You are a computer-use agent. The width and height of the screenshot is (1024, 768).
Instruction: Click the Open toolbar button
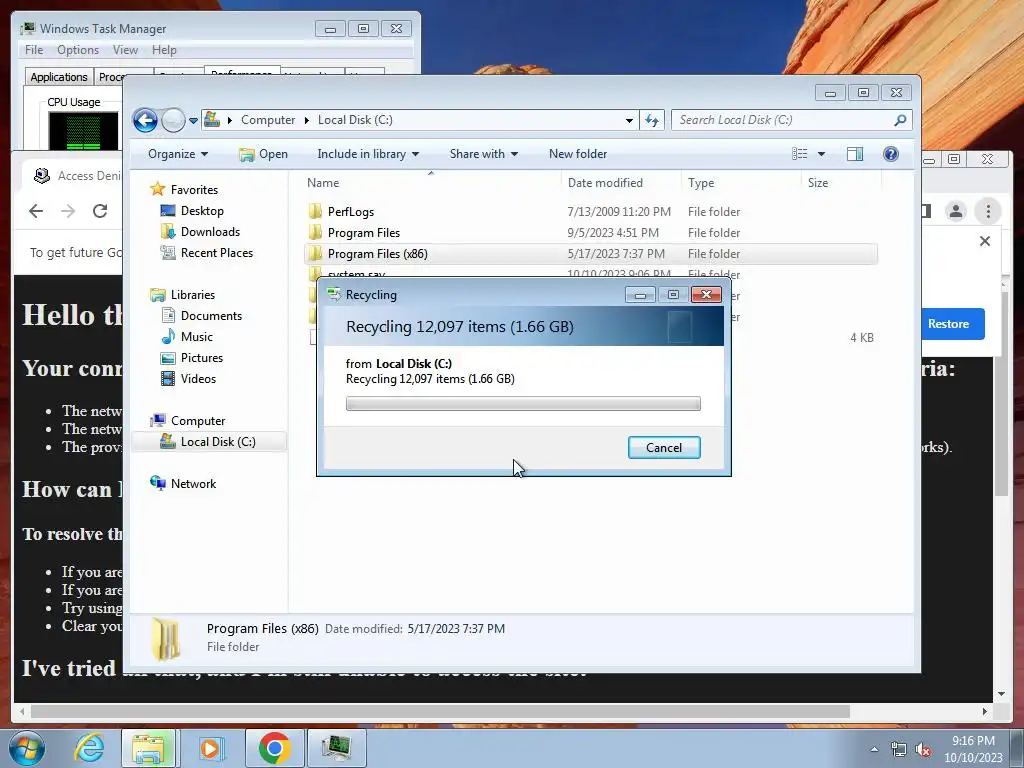263,154
